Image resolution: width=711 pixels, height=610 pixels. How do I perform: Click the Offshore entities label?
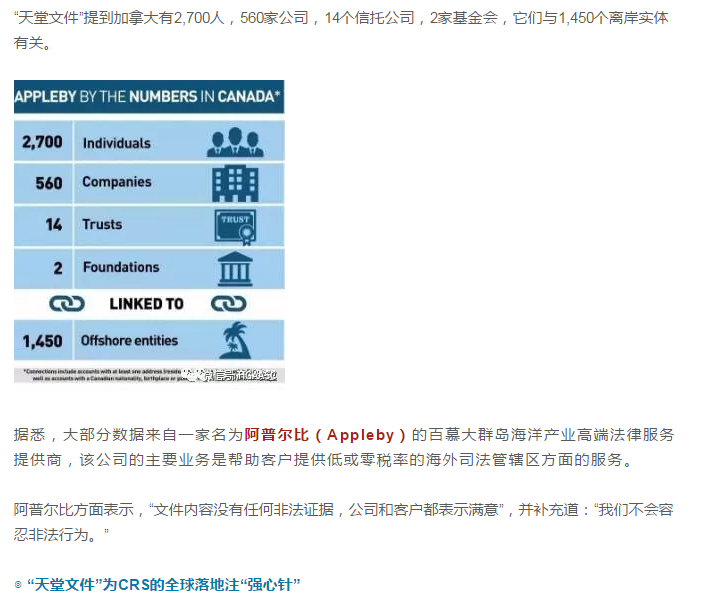click(129, 341)
